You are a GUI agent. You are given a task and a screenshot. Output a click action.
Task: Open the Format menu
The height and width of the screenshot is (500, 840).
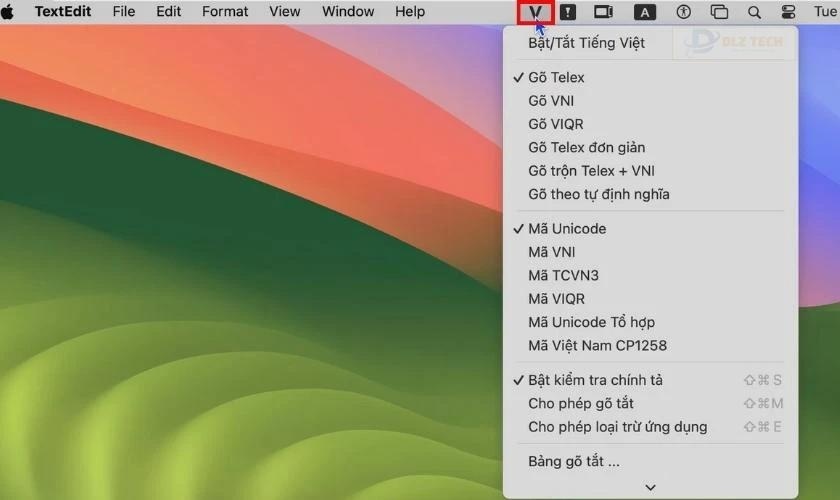pos(225,12)
